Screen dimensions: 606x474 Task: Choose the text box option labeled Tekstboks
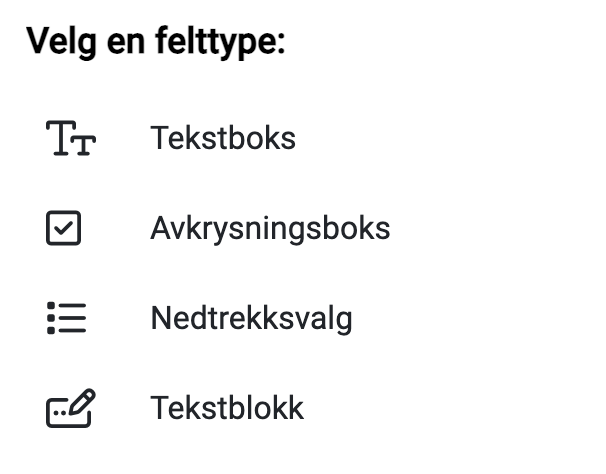223,138
